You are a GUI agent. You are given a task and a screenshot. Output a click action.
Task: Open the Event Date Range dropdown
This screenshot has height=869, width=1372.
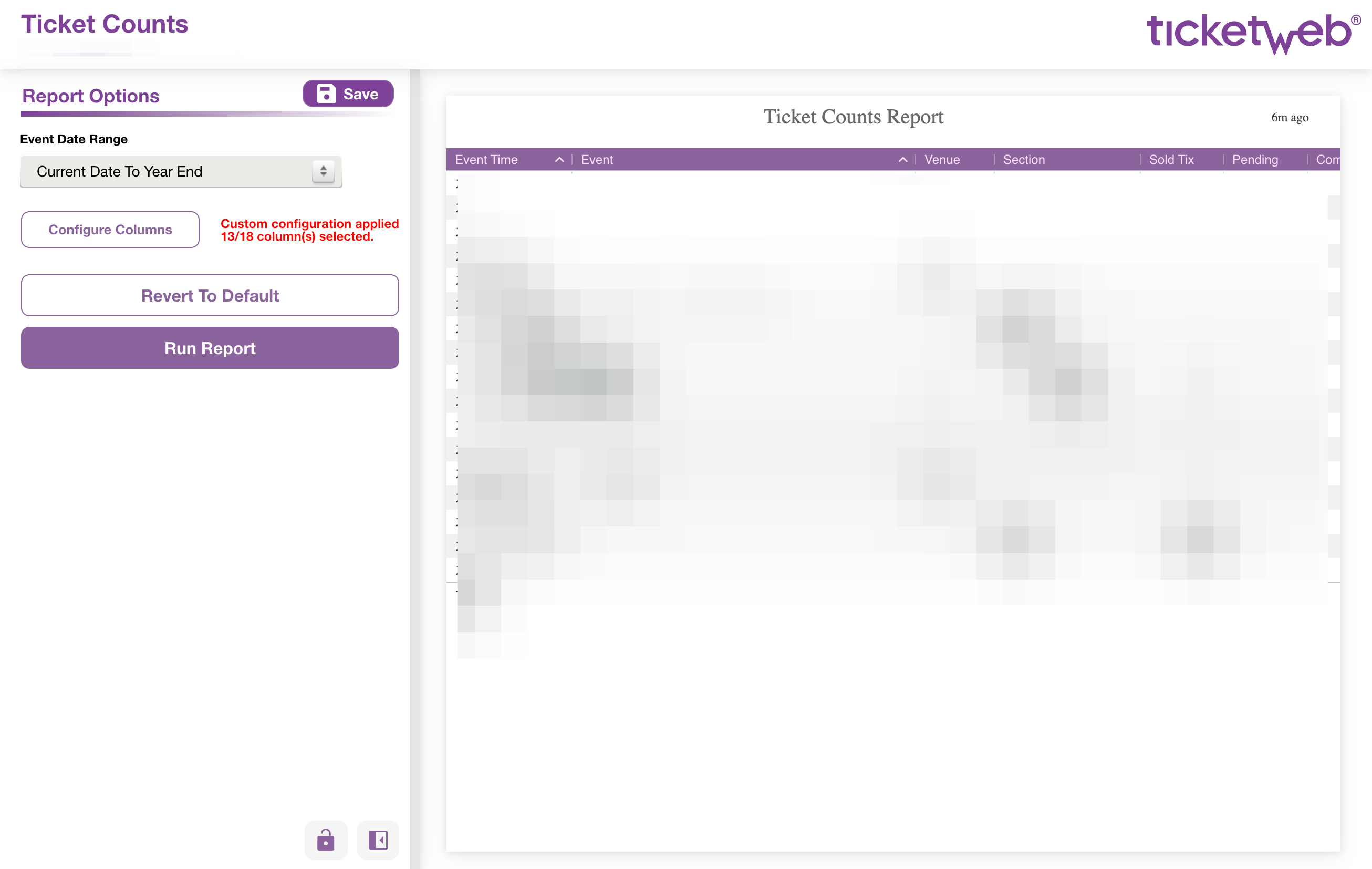181,171
